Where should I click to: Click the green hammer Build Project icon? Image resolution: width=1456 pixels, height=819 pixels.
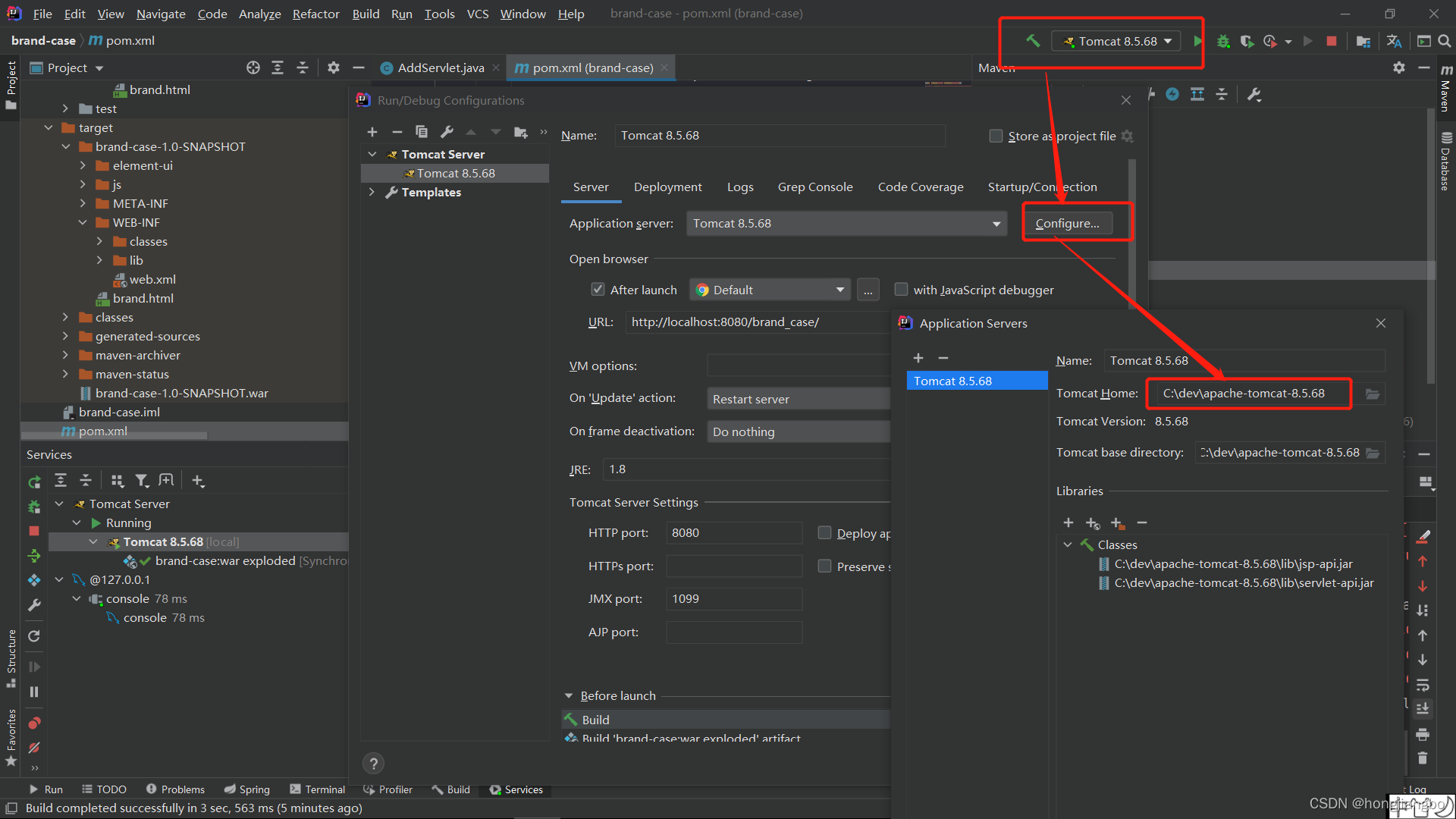click(1032, 41)
